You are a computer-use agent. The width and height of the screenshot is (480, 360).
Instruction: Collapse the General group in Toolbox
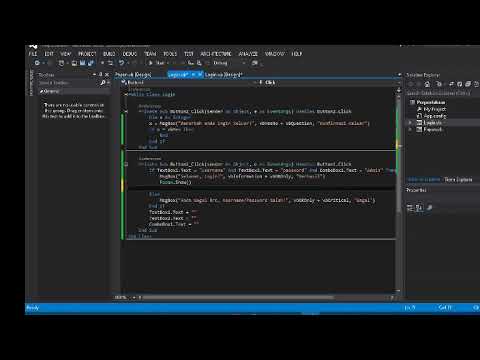tap(41, 91)
